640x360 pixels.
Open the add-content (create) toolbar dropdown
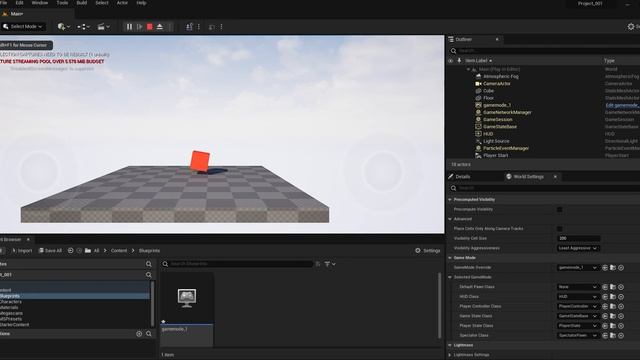(x=64, y=27)
